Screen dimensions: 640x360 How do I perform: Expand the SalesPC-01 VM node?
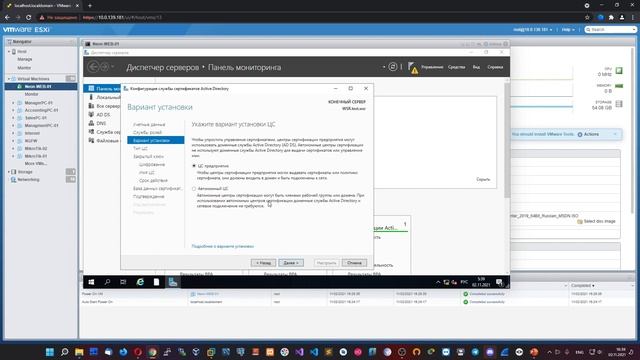(x=13, y=118)
